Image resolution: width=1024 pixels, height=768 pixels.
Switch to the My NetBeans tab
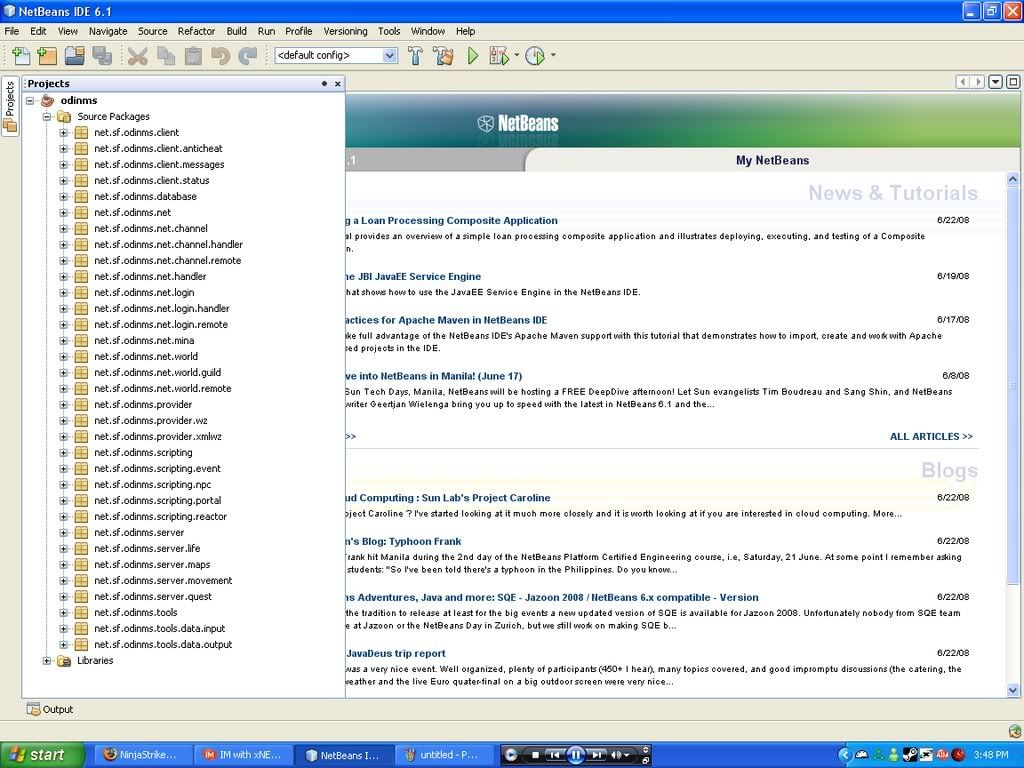pos(772,160)
